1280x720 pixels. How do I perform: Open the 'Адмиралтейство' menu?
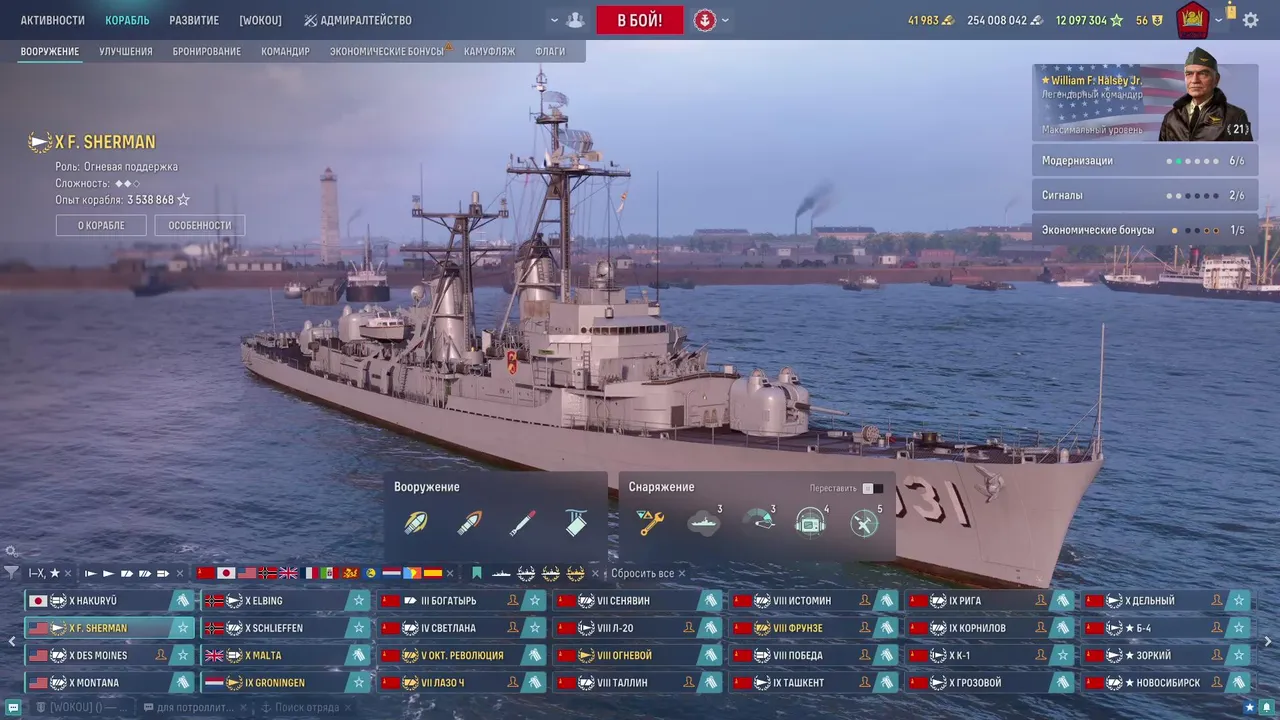(x=358, y=20)
